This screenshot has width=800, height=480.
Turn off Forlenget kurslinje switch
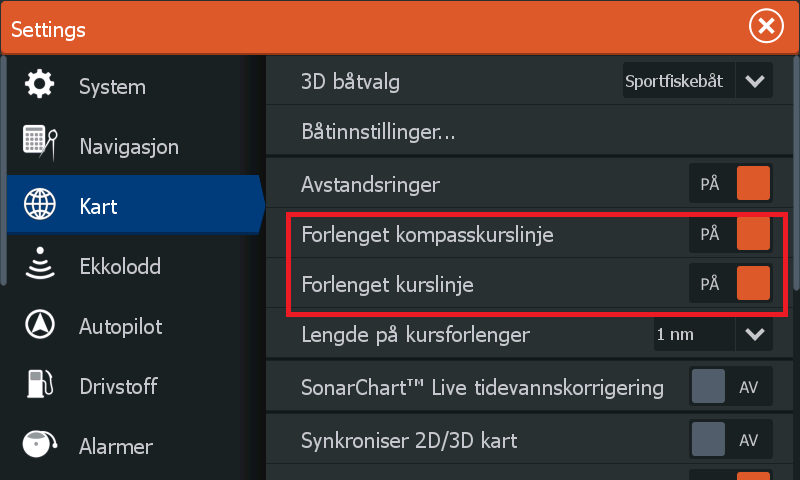[x=731, y=284]
